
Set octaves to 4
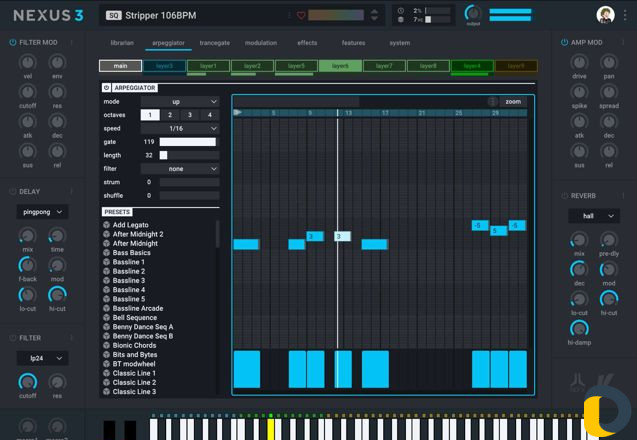coord(210,115)
